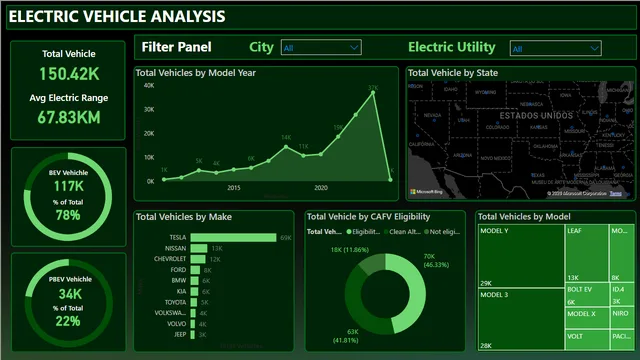Open the Electric Utility filter dropdown
640x360 pixels.
(556, 49)
